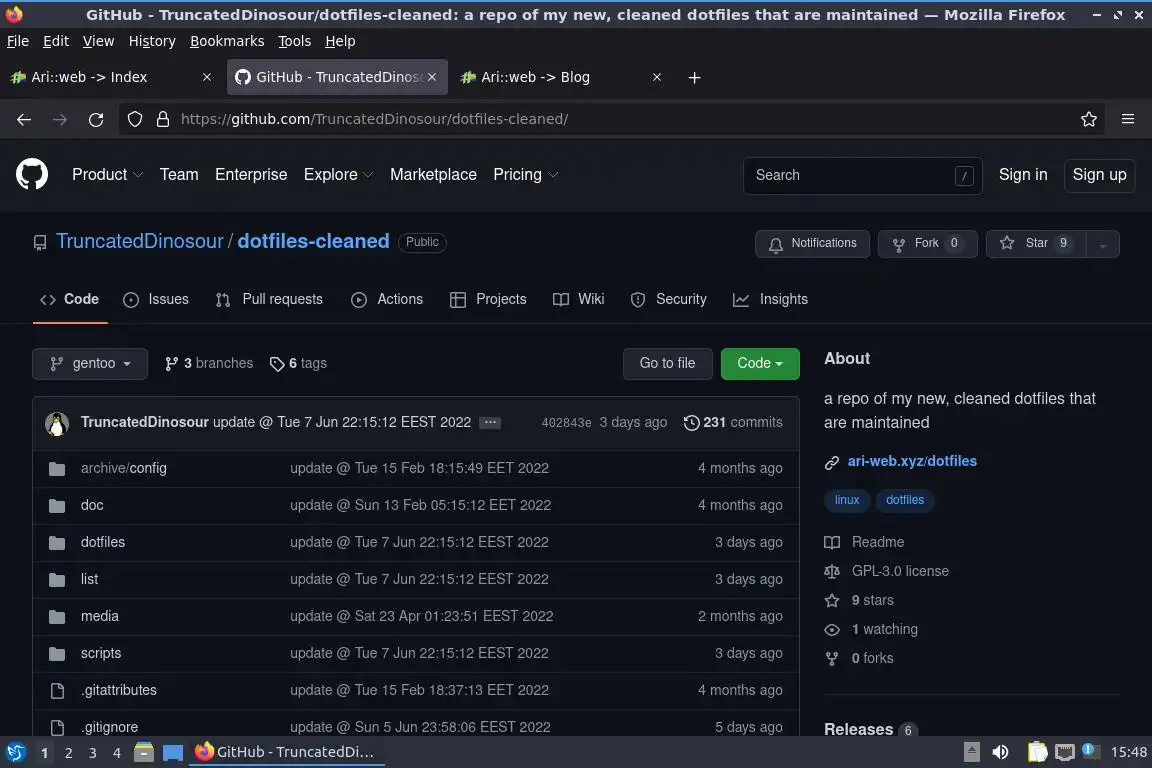Click the show desktop taskbar icon
1152x768 pixels.
(173, 752)
